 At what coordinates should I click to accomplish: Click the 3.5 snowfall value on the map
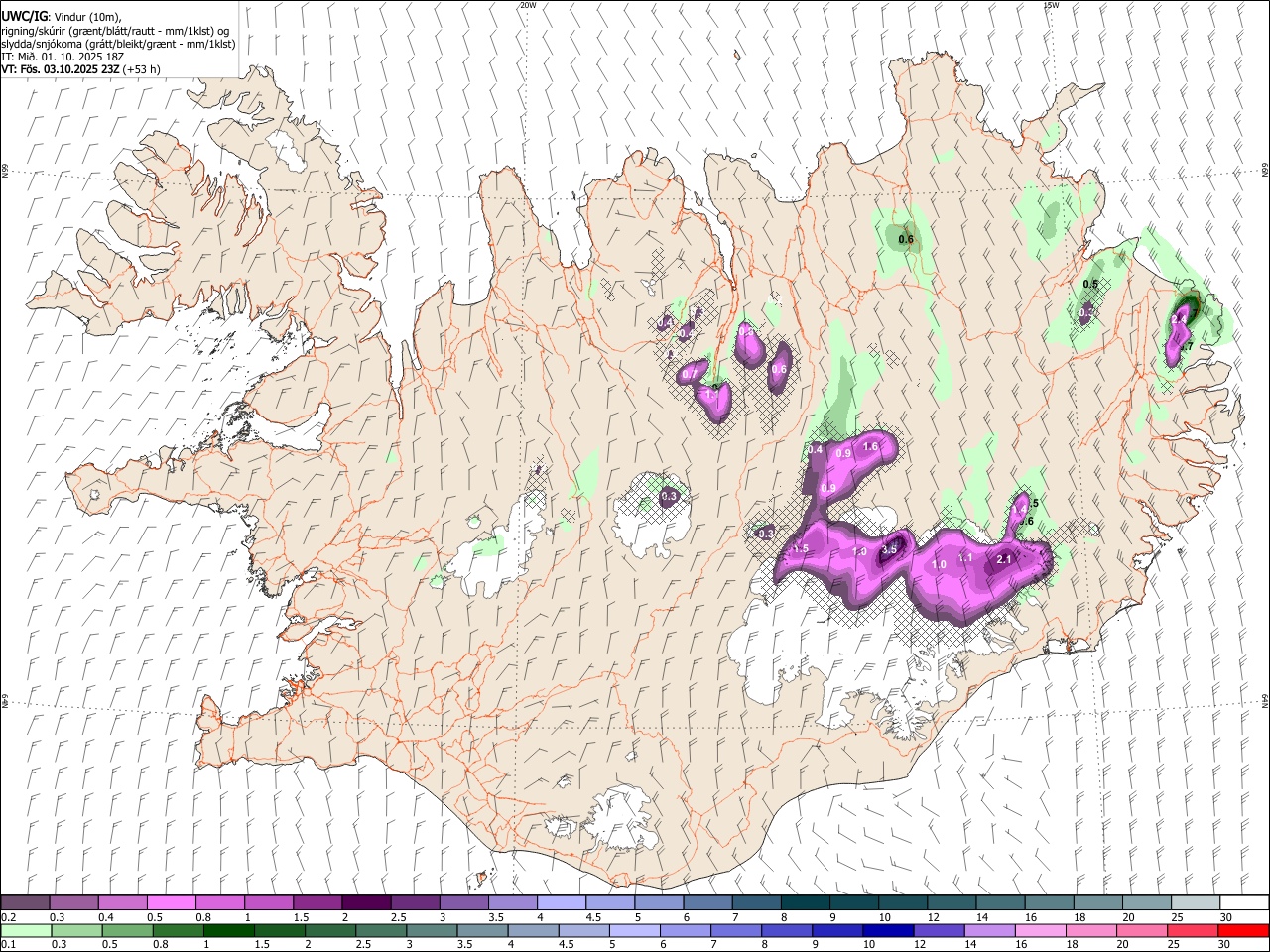(x=889, y=549)
